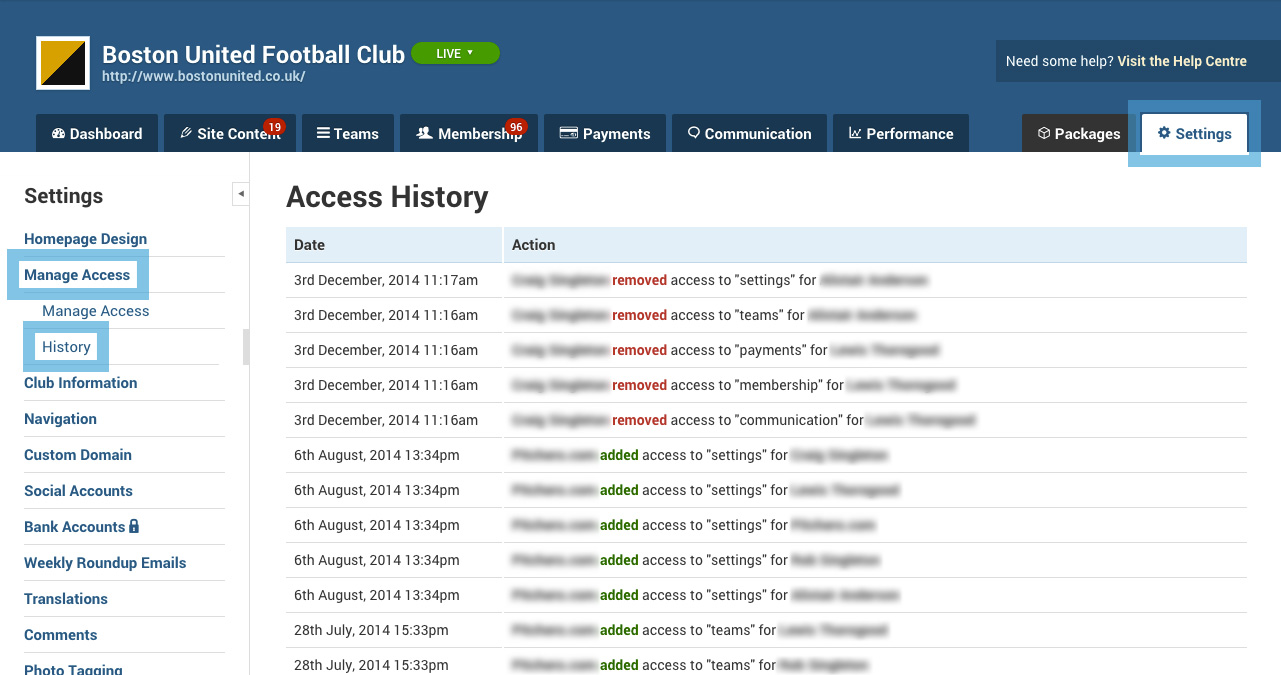Click the Date column header
Screen dimensions: 1281x675
tap(394, 245)
